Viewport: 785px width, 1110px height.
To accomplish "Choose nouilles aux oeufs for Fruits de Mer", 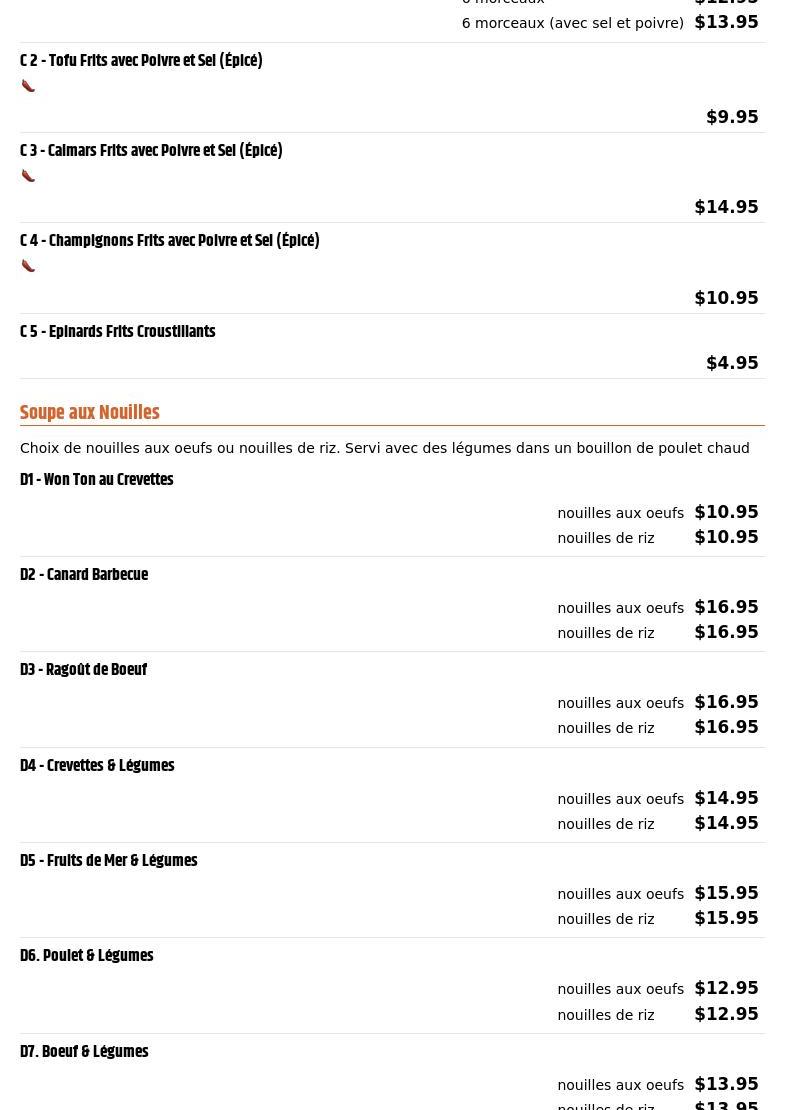I will pos(620,894).
